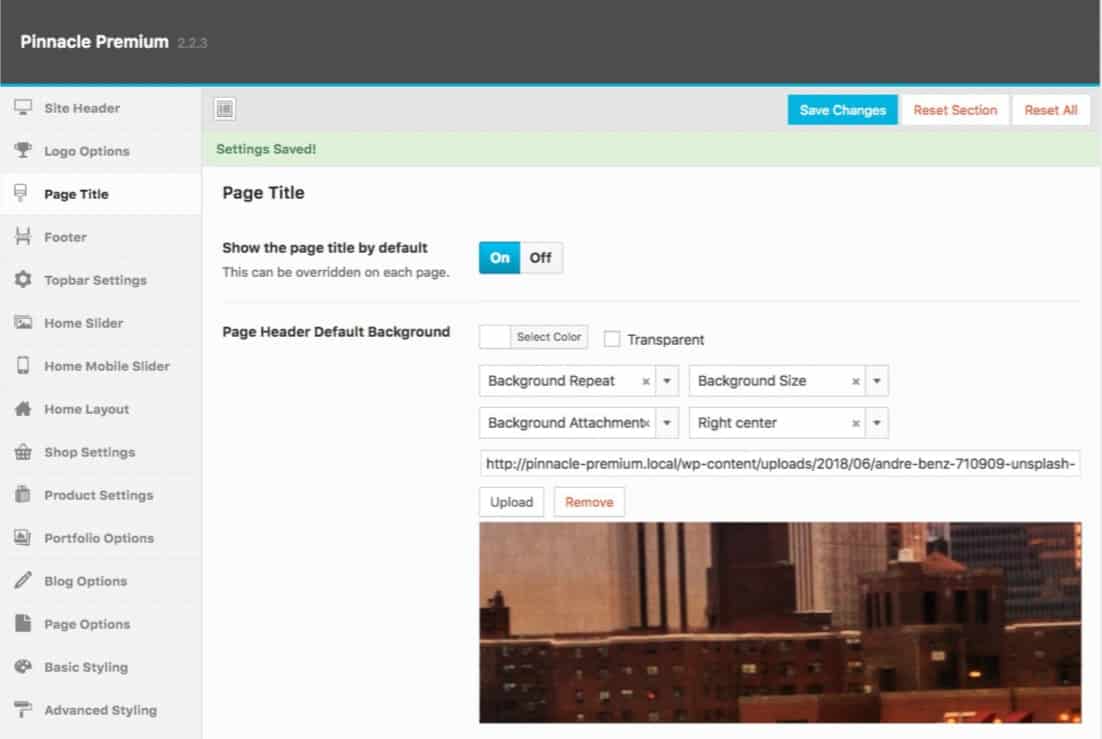Click Upload to choose a background image
Viewport: 1102px width, 739px height.
(512, 502)
